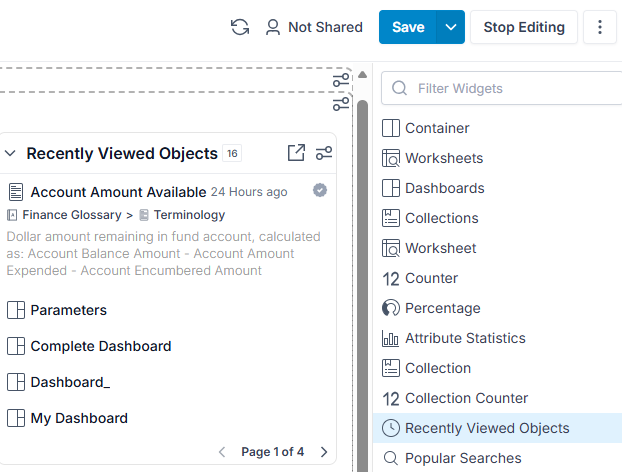Open settings icon of Recently Viewed Objects widget
This screenshot has height=472, width=622.
point(324,153)
